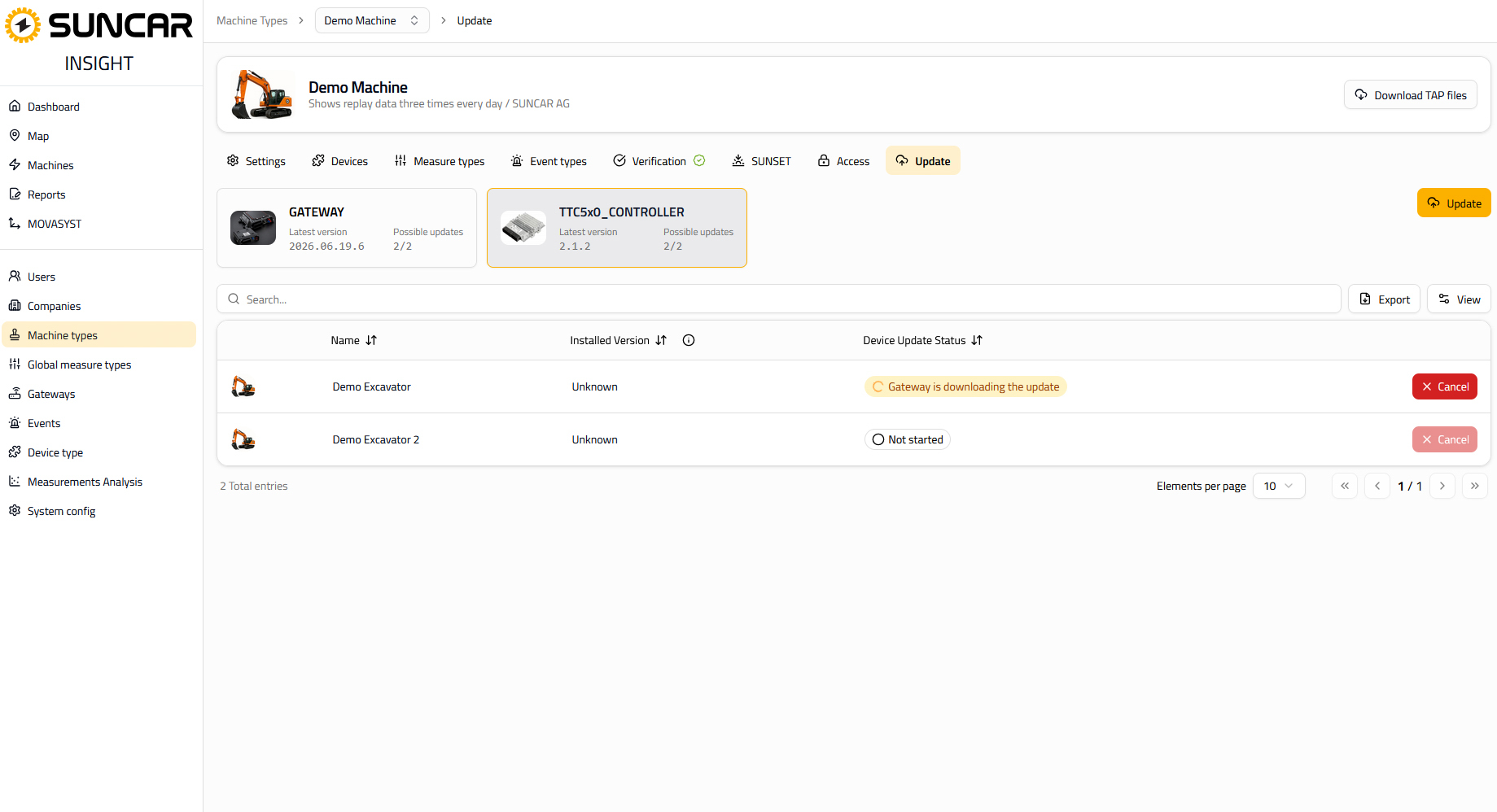Click the SUNCAR Insight logo
Viewport: 1497px width, 812px height.
click(x=99, y=40)
